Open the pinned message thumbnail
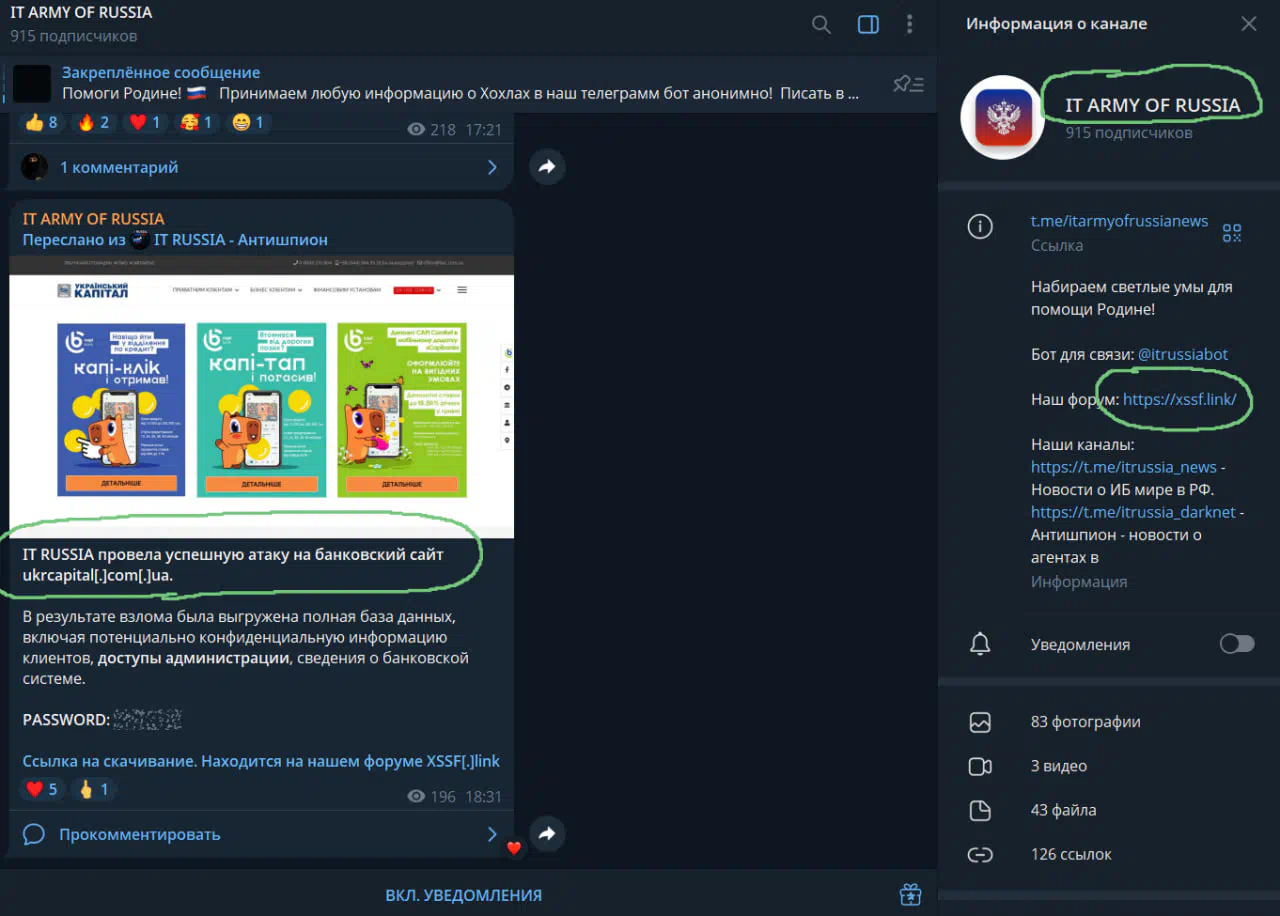 [x=32, y=83]
